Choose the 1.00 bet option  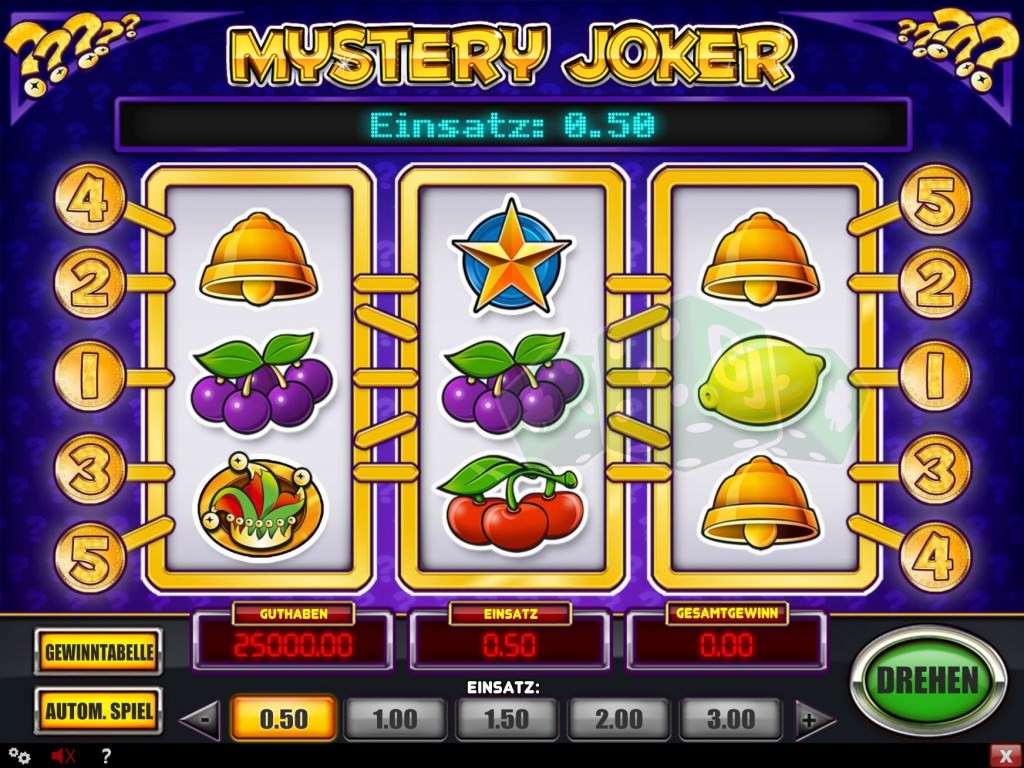click(x=395, y=719)
